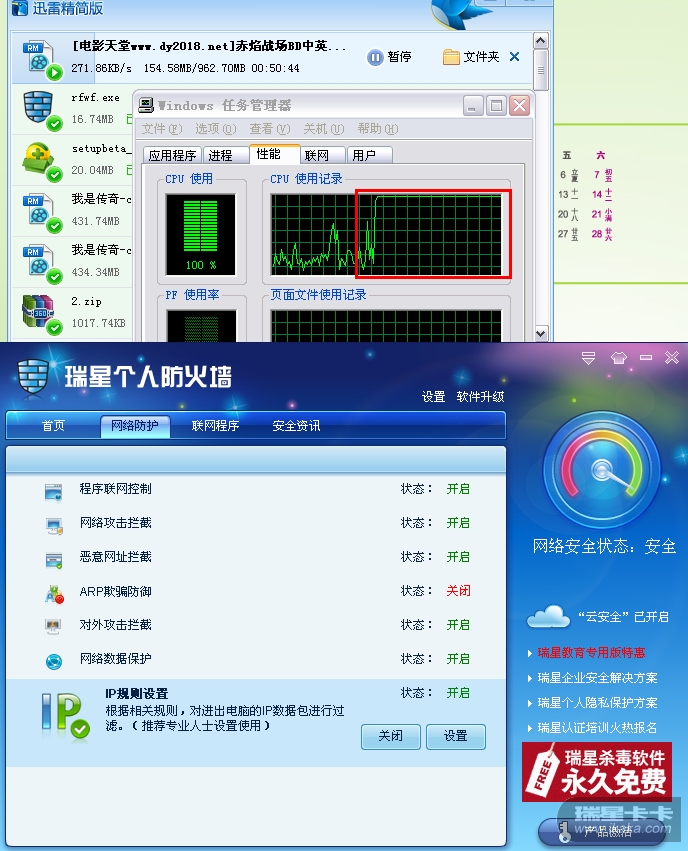Pause the 赤焰战场 download with 暂停

(x=390, y=57)
